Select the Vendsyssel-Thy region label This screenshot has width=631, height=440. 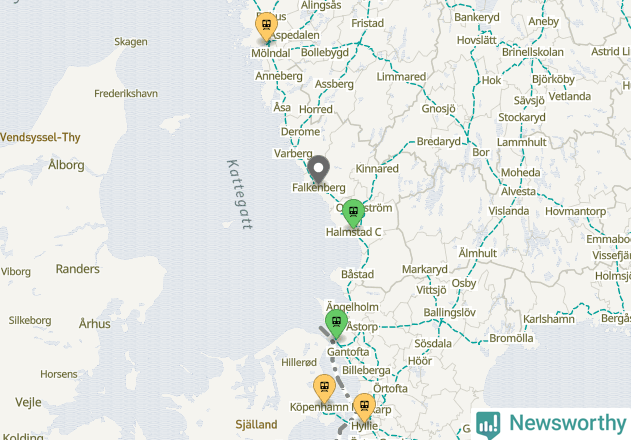40,138
